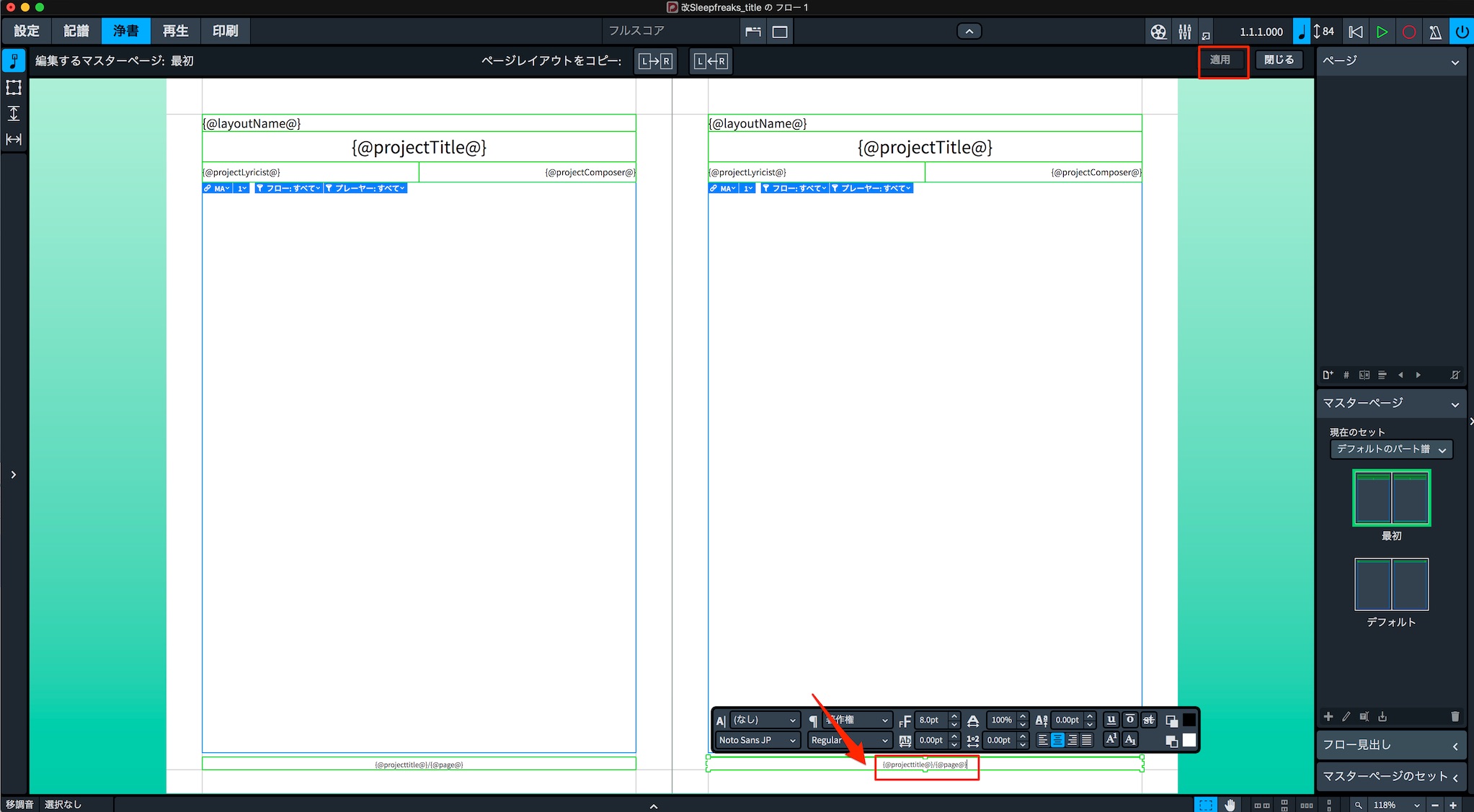Expand the フロー見出し panel section
Viewport: 1474px width, 812px height.
point(1391,745)
